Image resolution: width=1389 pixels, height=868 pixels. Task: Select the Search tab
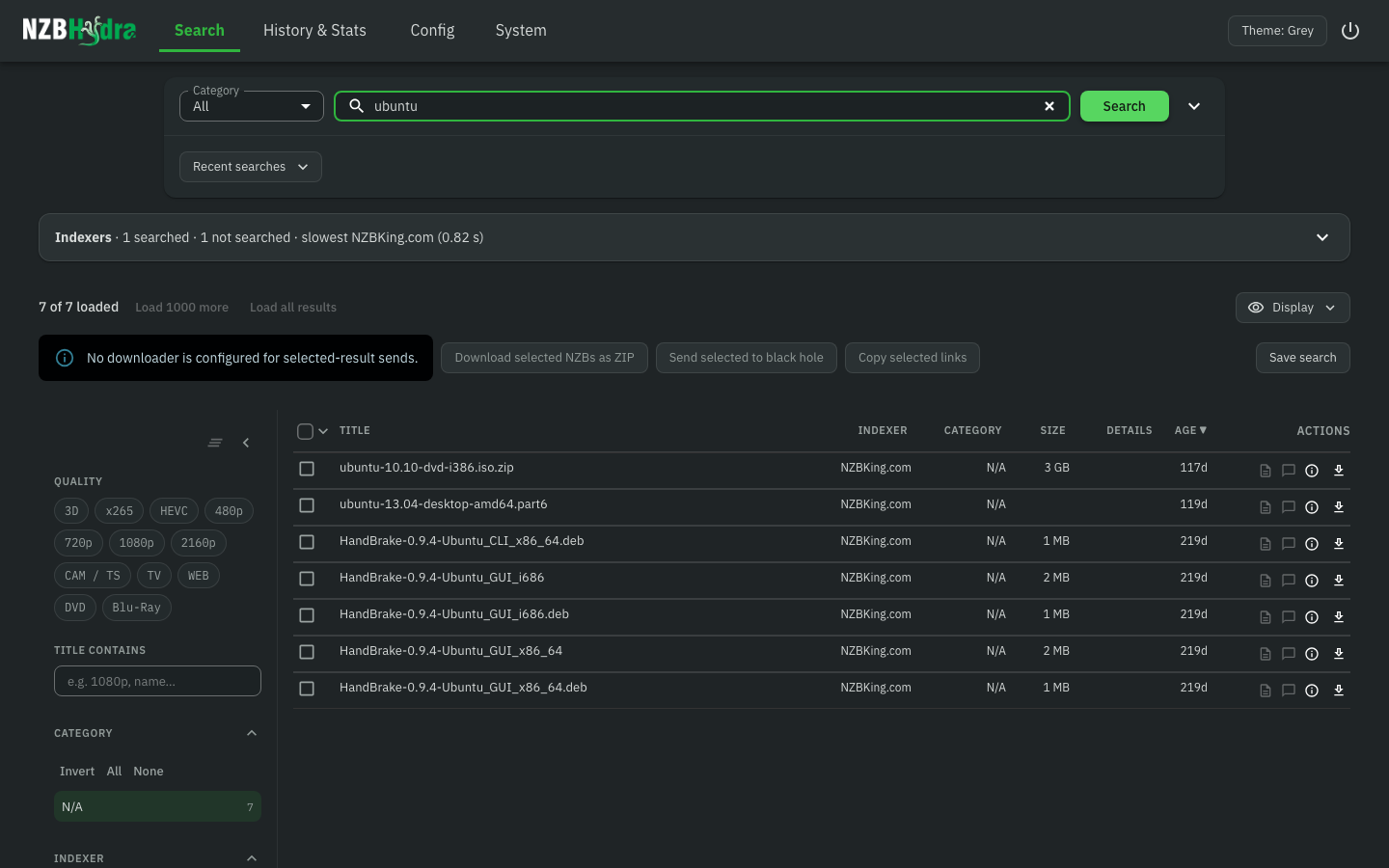pyautogui.click(x=200, y=31)
